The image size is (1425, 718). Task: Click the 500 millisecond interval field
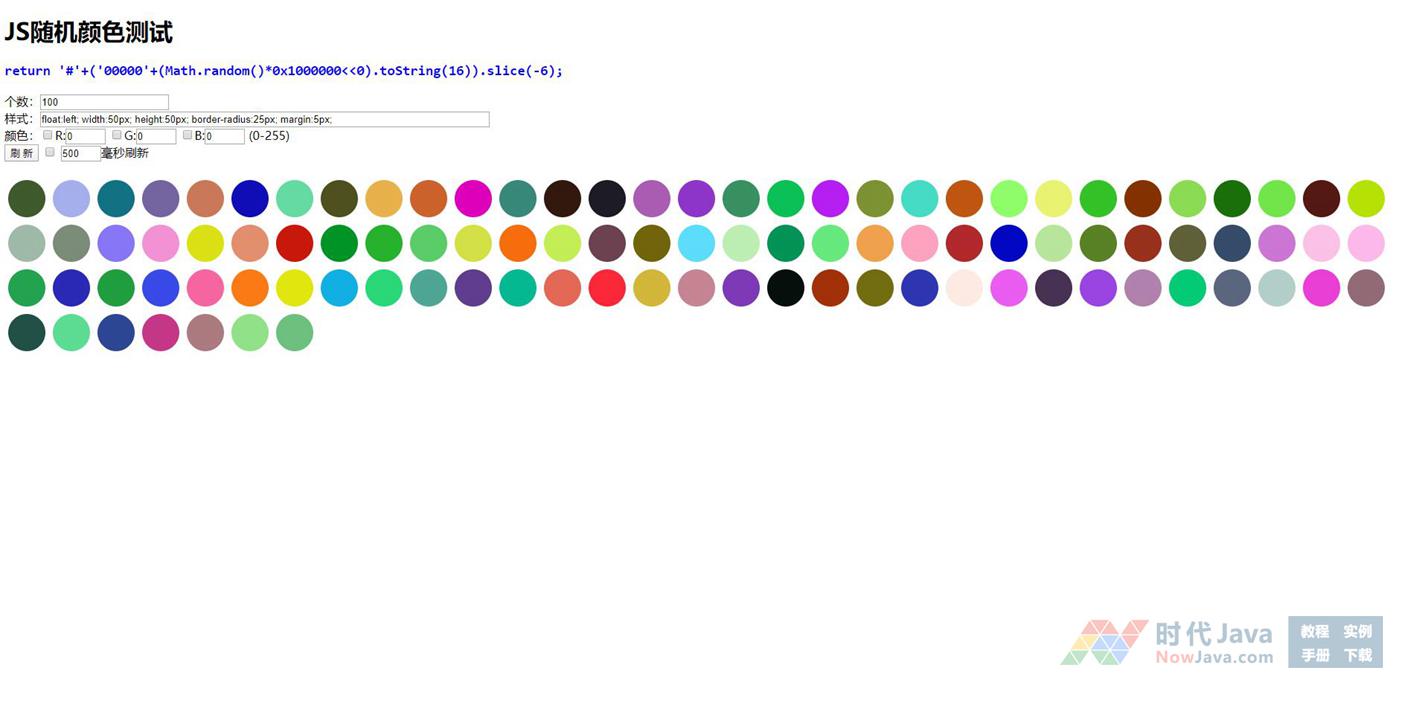click(80, 153)
